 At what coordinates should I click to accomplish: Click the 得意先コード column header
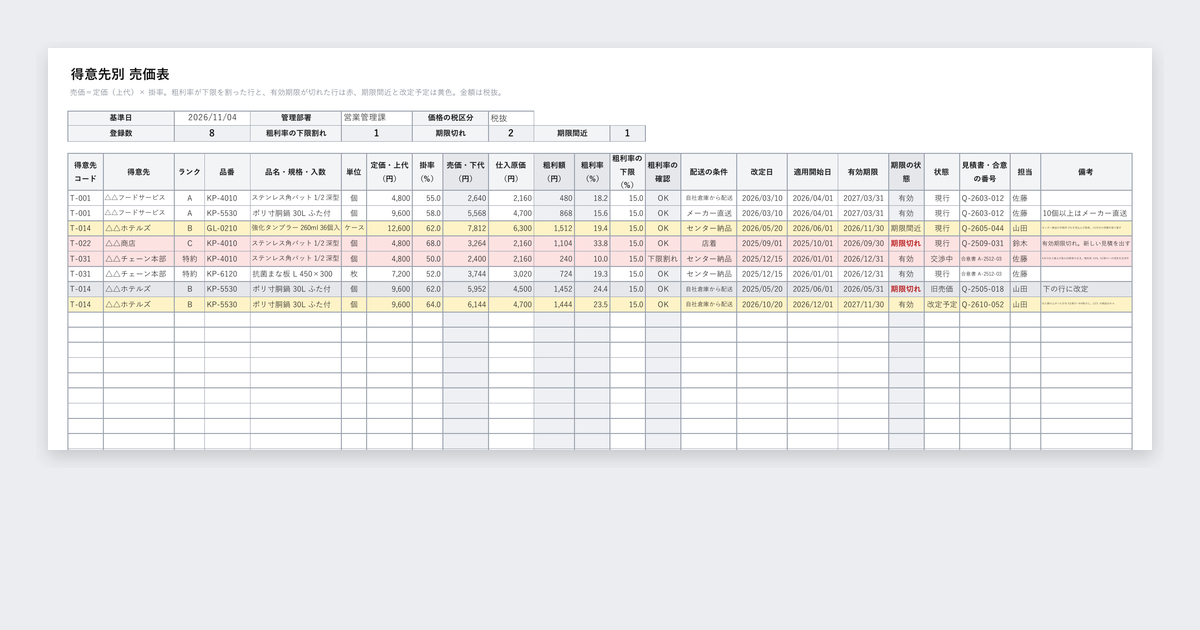click(85, 171)
